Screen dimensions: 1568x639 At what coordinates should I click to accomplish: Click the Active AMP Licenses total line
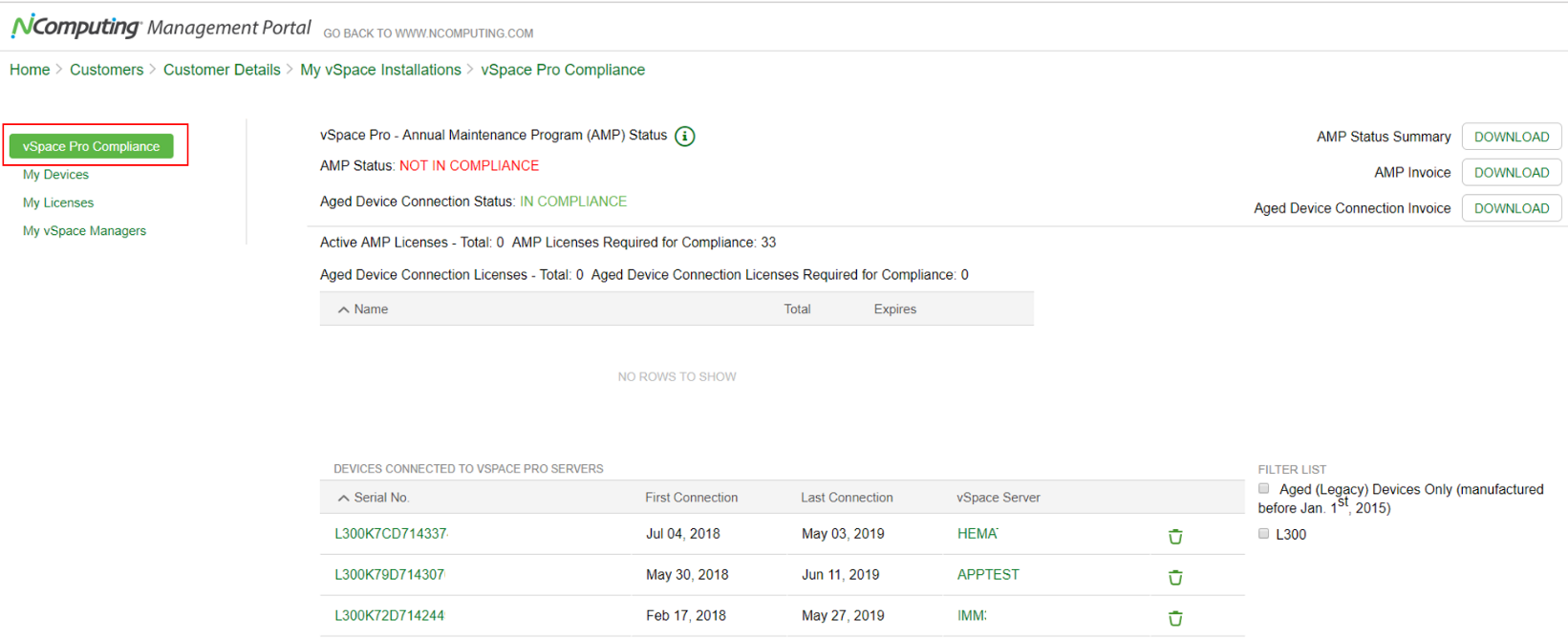pos(548,243)
